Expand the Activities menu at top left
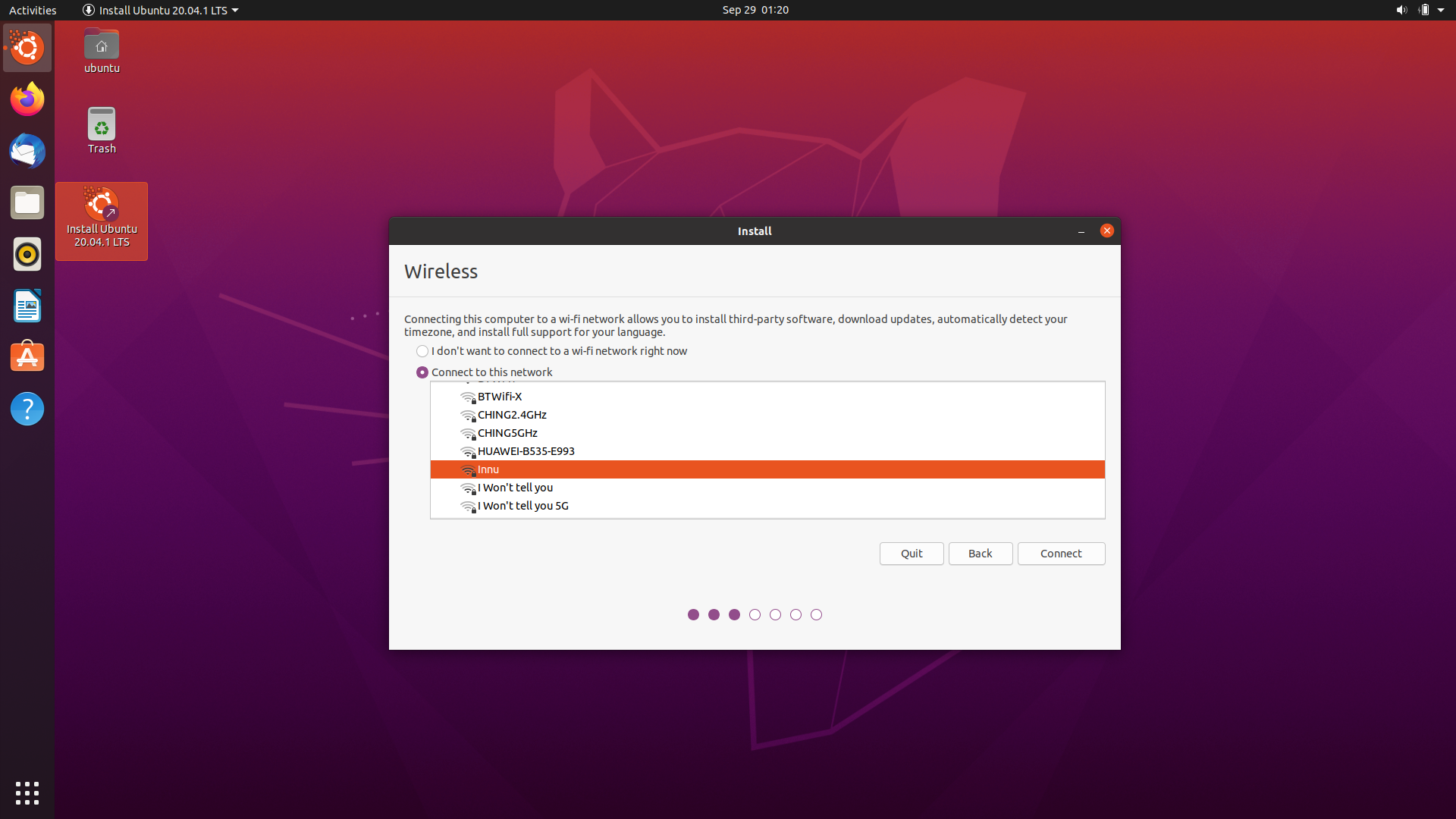Viewport: 1456px width, 819px height. pos(34,10)
